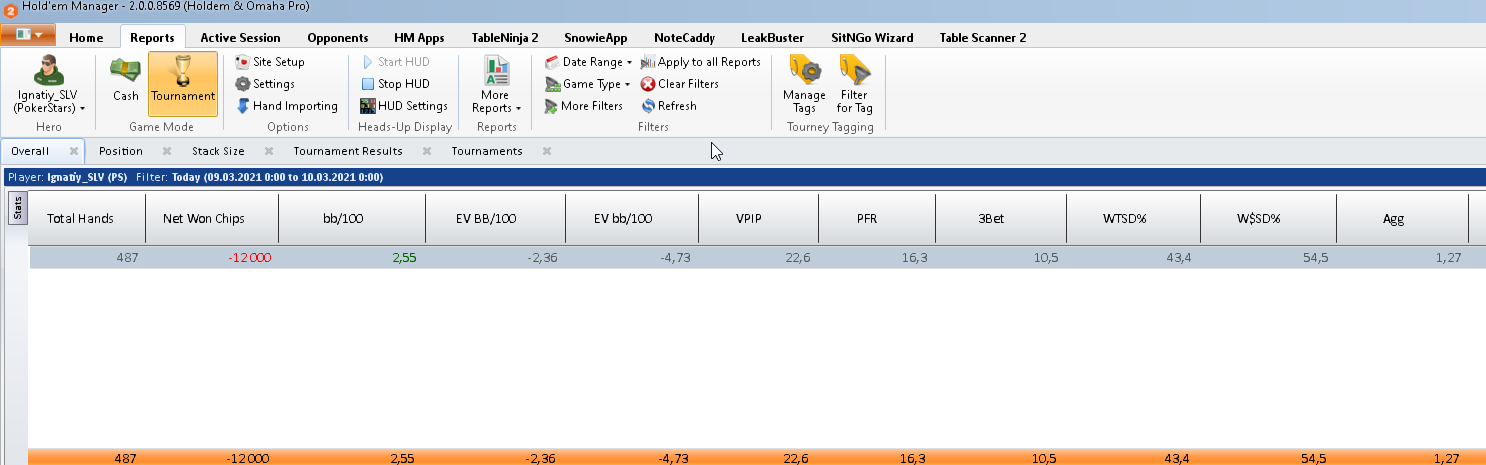Viewport: 1486px width, 465px height.
Task: Switch to the Home ribbon tab
Action: coord(86,38)
